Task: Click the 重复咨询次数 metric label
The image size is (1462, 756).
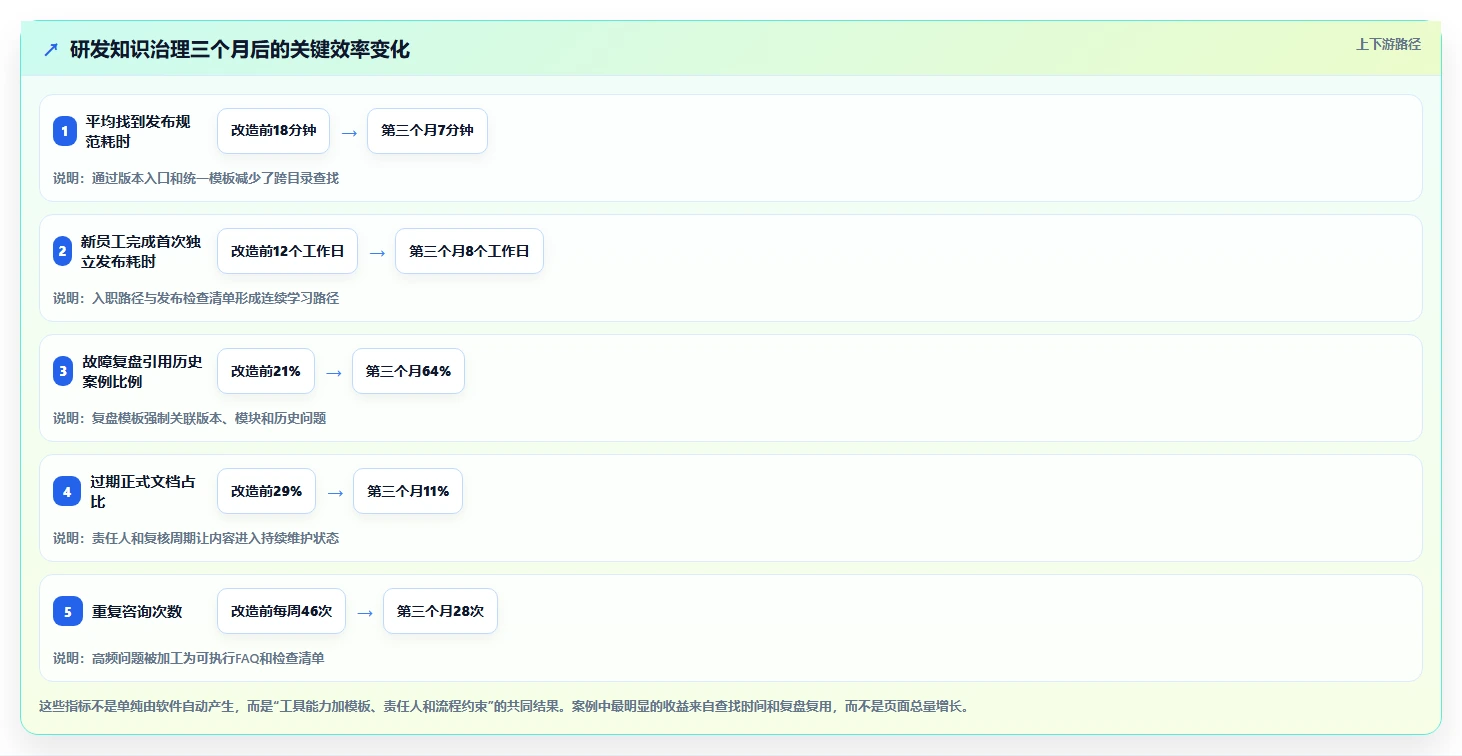Action: tap(137, 611)
